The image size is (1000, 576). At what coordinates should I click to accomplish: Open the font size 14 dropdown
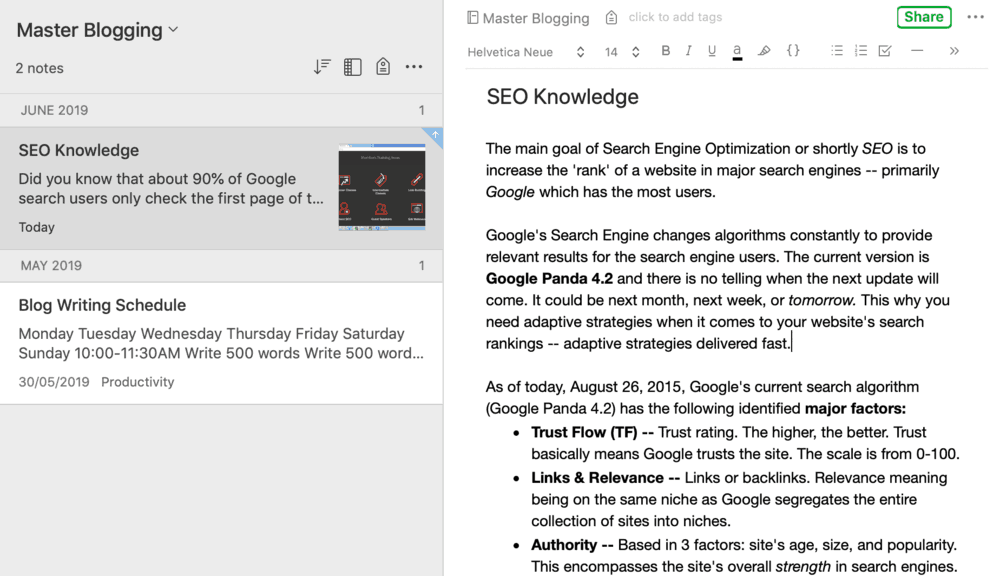tap(621, 52)
